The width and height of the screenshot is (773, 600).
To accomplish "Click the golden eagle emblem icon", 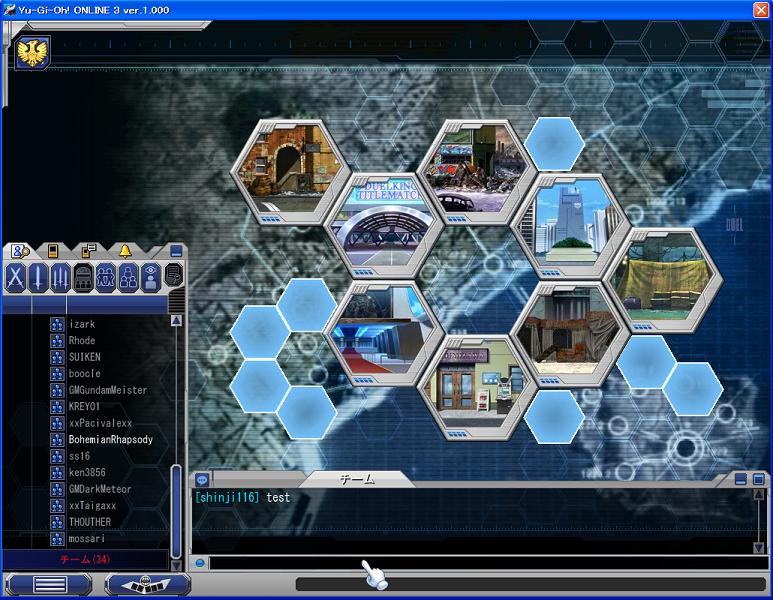I will [32, 52].
